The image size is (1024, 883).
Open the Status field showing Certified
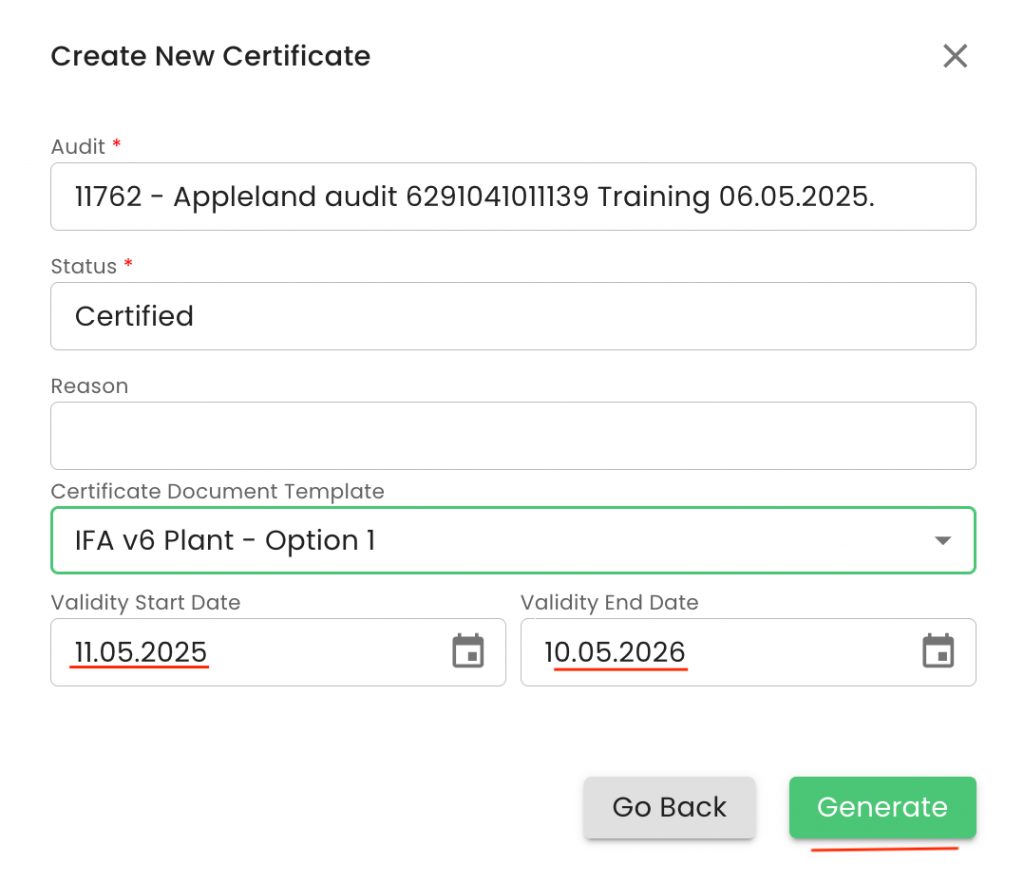(513, 316)
